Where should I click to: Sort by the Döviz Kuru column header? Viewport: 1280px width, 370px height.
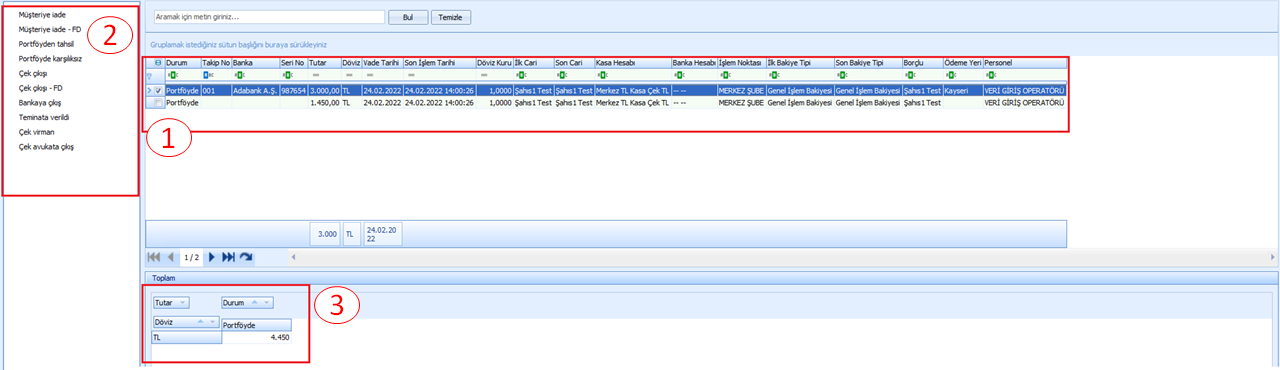click(x=494, y=62)
